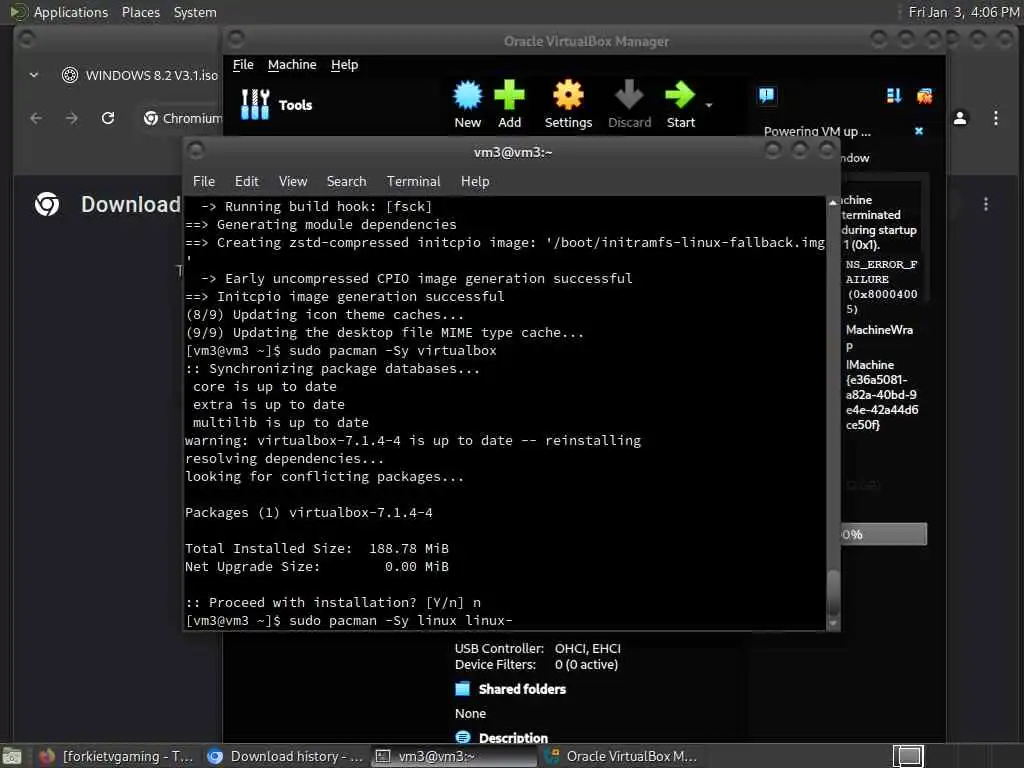Open the terminal File menu
This screenshot has width=1024, height=768.
pos(204,182)
